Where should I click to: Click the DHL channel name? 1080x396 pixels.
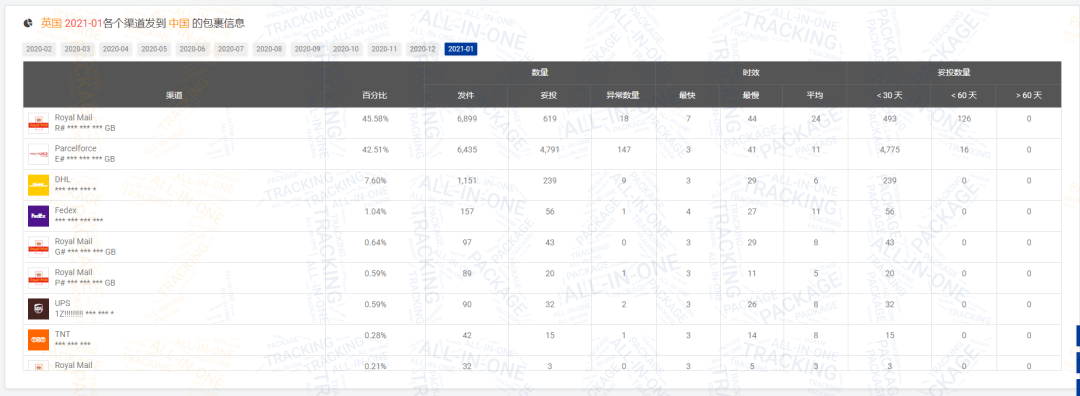pos(63,180)
